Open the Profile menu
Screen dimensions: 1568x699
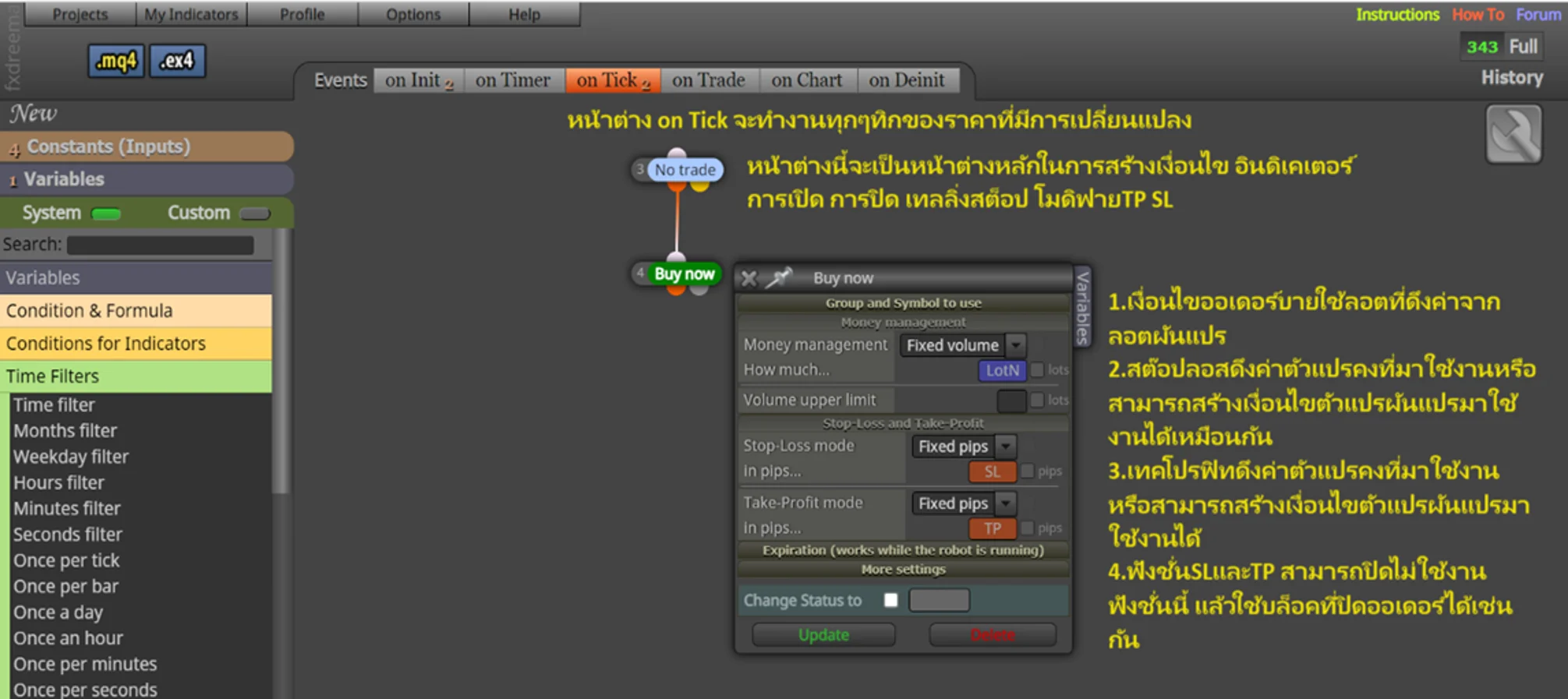point(303,14)
